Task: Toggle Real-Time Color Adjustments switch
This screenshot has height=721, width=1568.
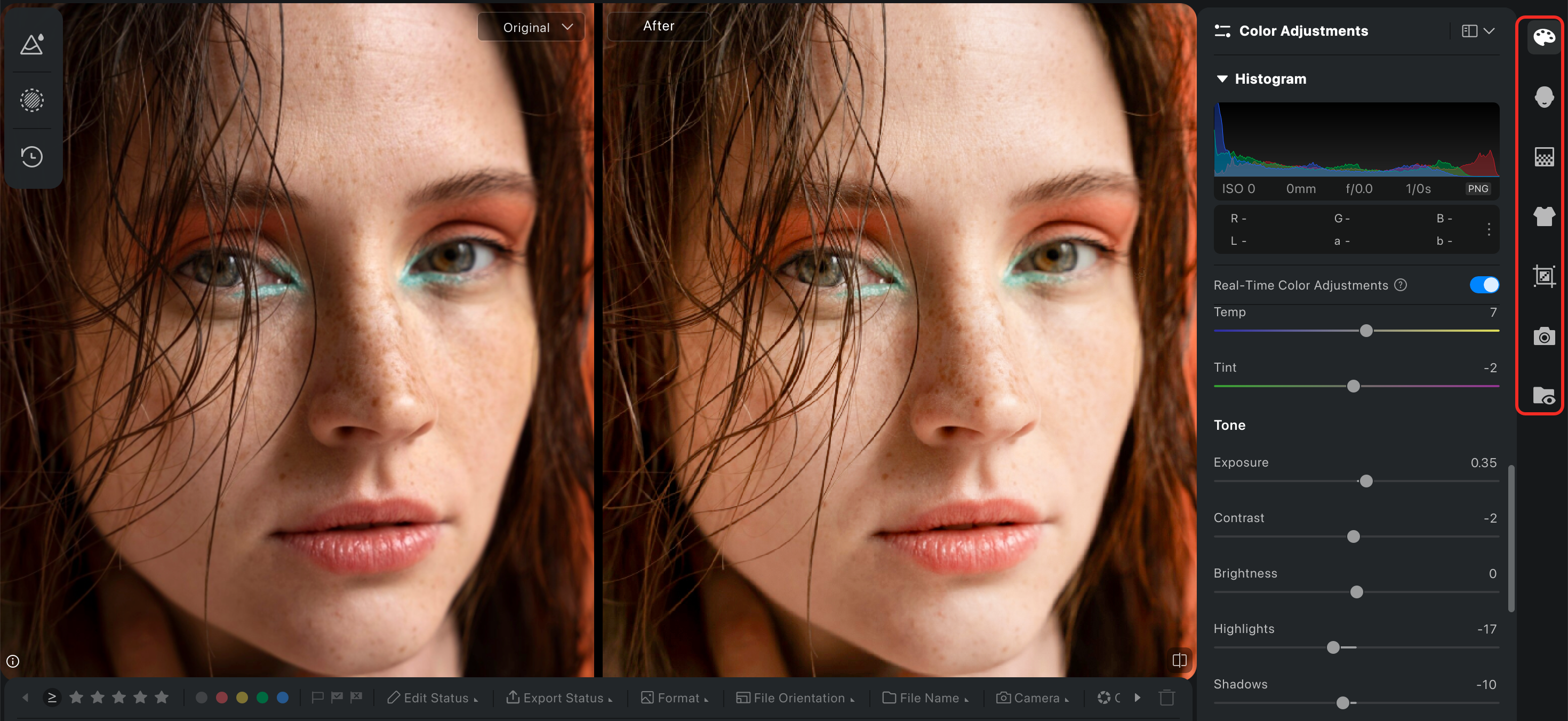Action: point(1484,285)
